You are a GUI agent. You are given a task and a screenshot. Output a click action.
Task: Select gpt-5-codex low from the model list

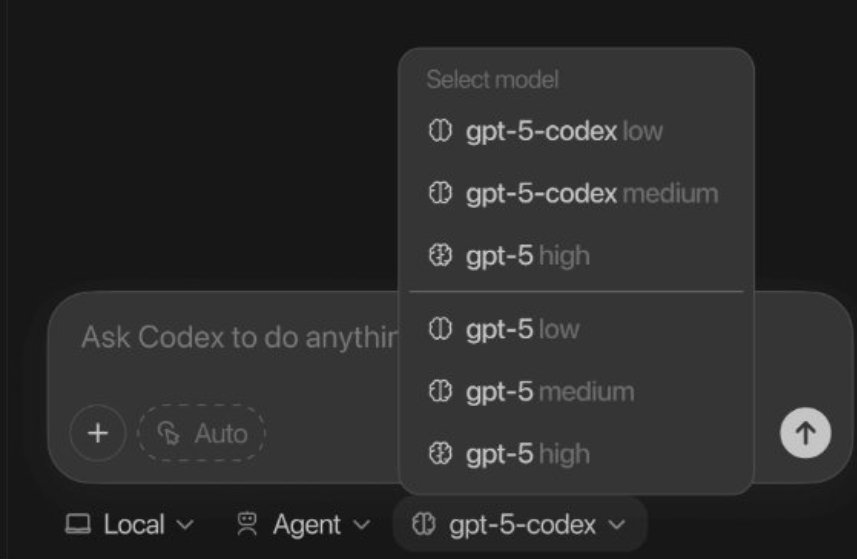[x=577, y=131]
